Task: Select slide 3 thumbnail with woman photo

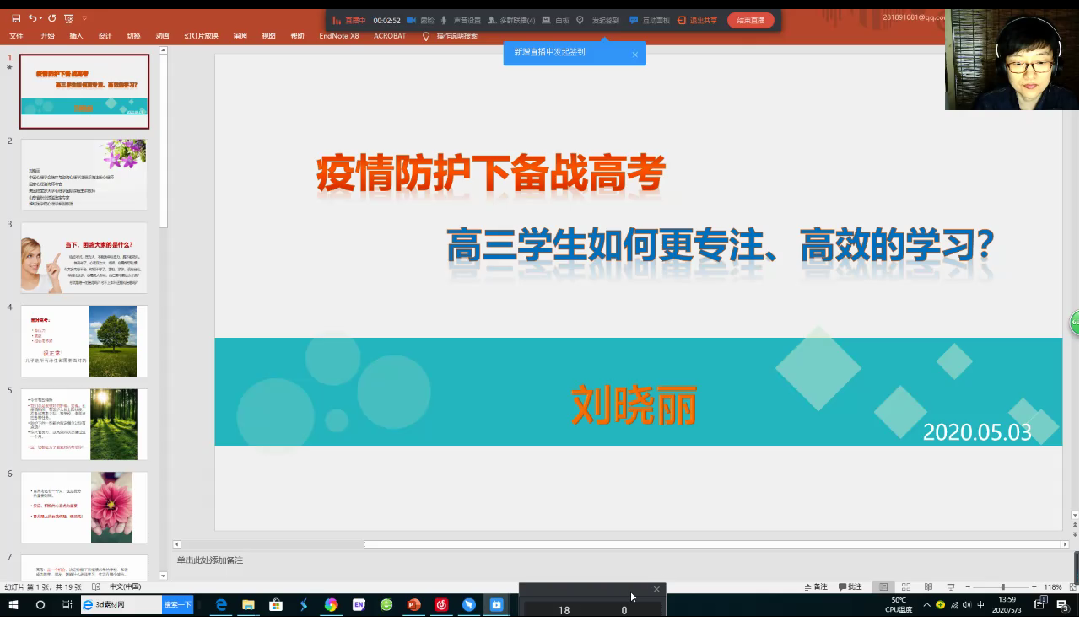Action: [84, 258]
